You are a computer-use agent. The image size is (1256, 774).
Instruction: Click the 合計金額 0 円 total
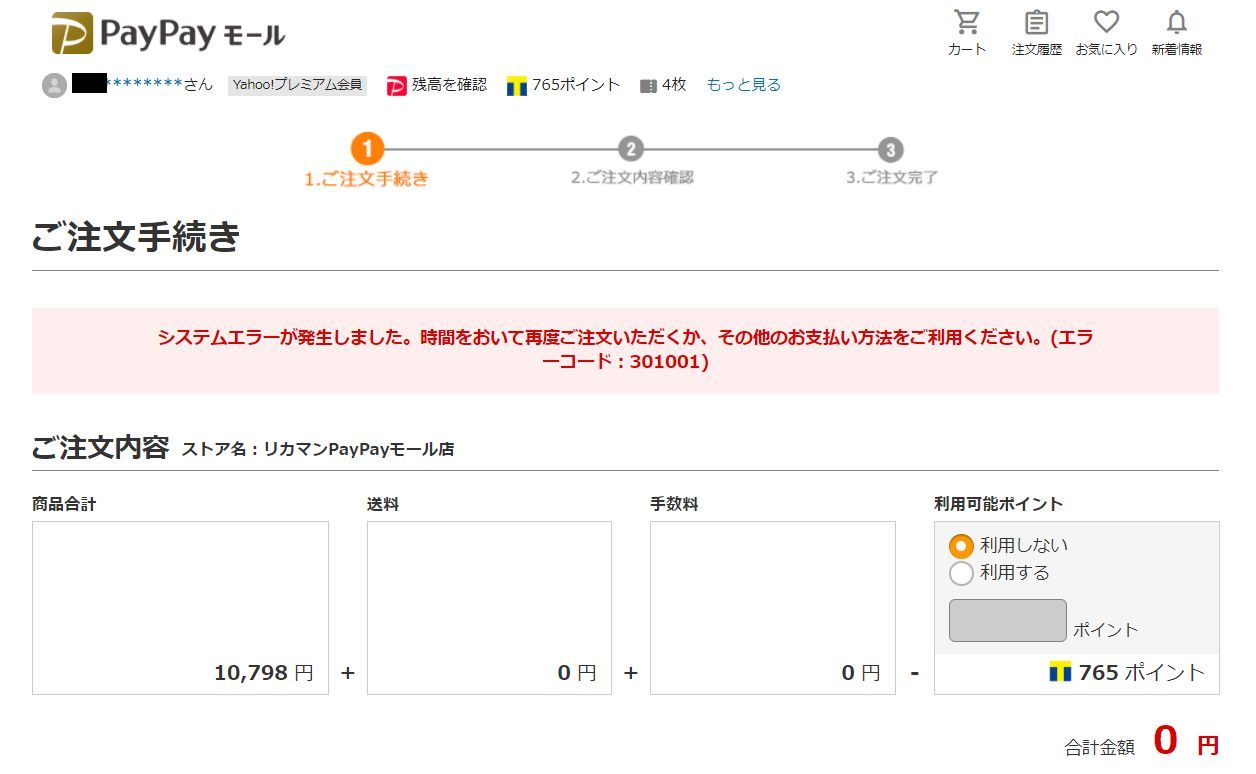pos(1141,743)
